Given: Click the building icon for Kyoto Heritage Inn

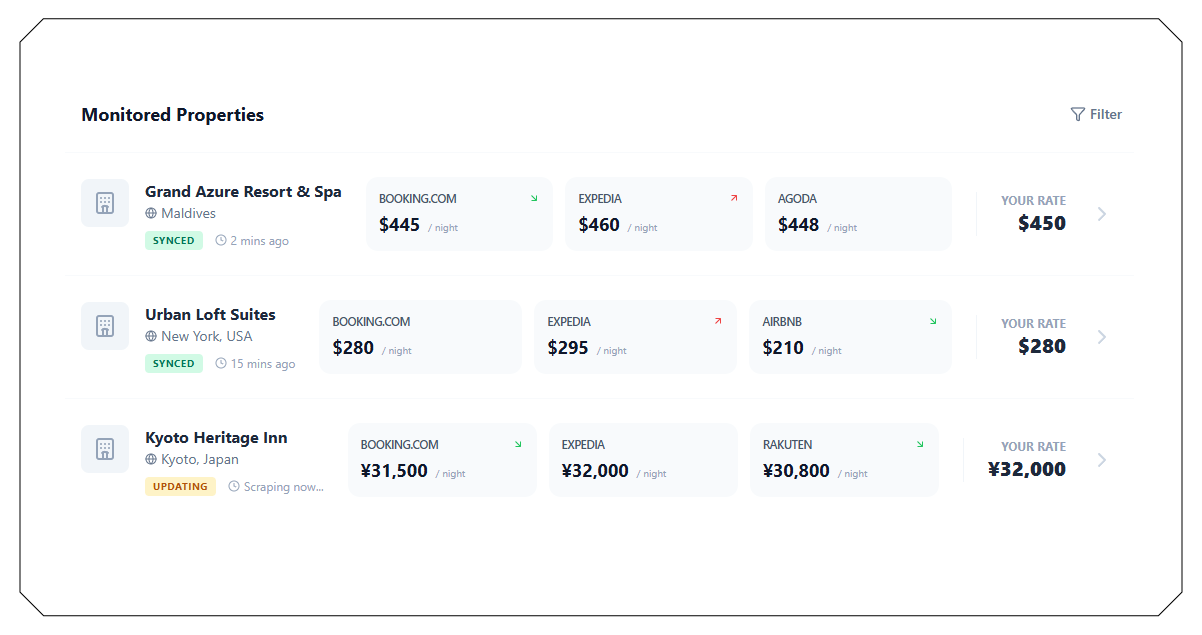Looking at the screenshot, I should click(x=104, y=449).
